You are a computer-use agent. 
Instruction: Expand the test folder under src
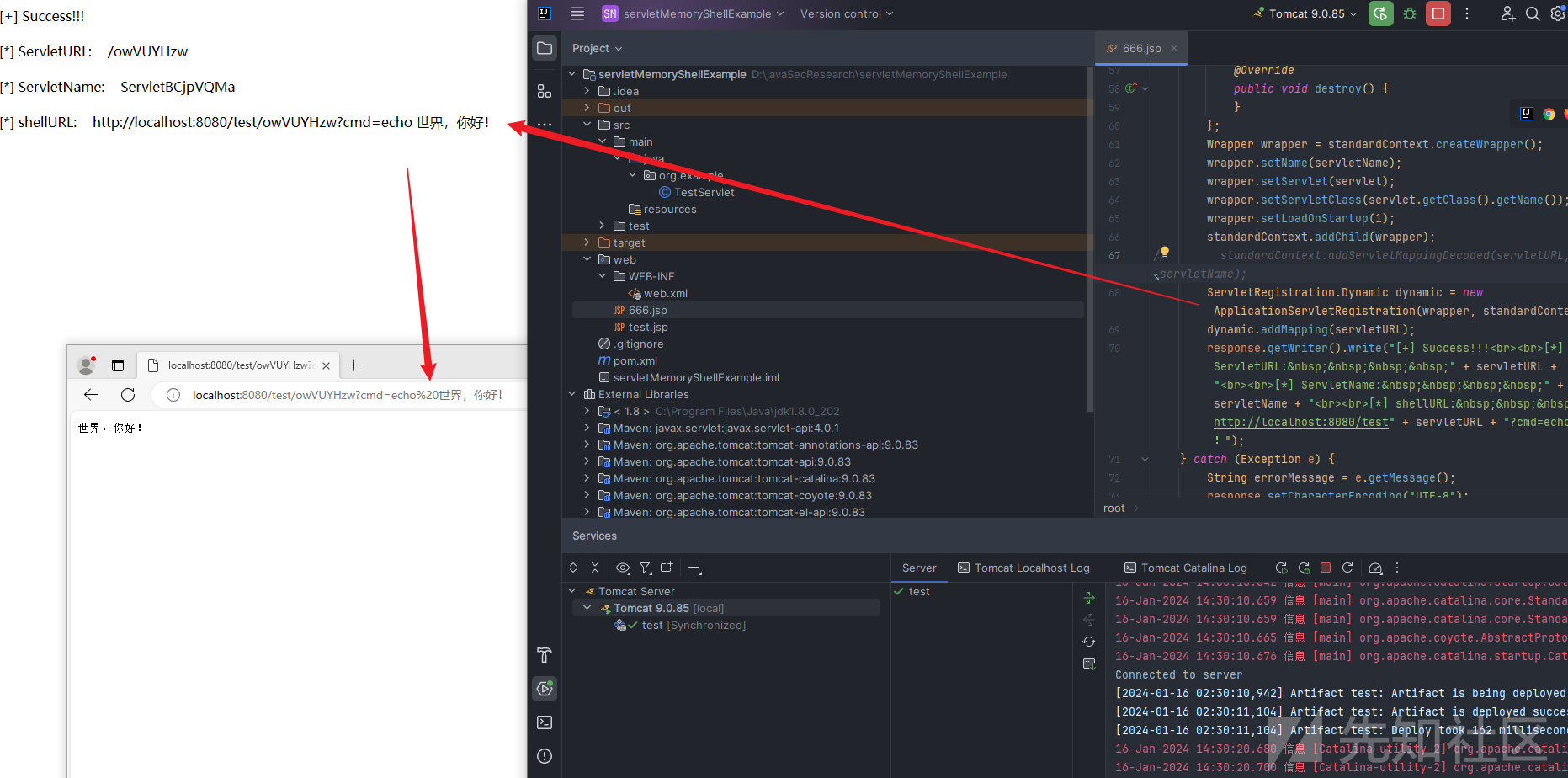point(602,226)
